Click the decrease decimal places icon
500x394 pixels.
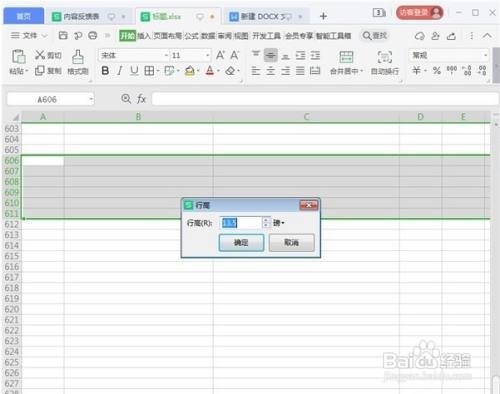coord(482,70)
